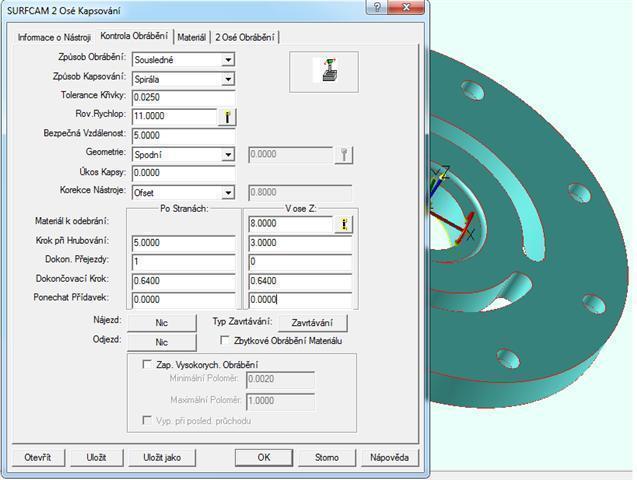Click the Zavrtávání button
This screenshot has height=480, width=637.
pos(312,323)
